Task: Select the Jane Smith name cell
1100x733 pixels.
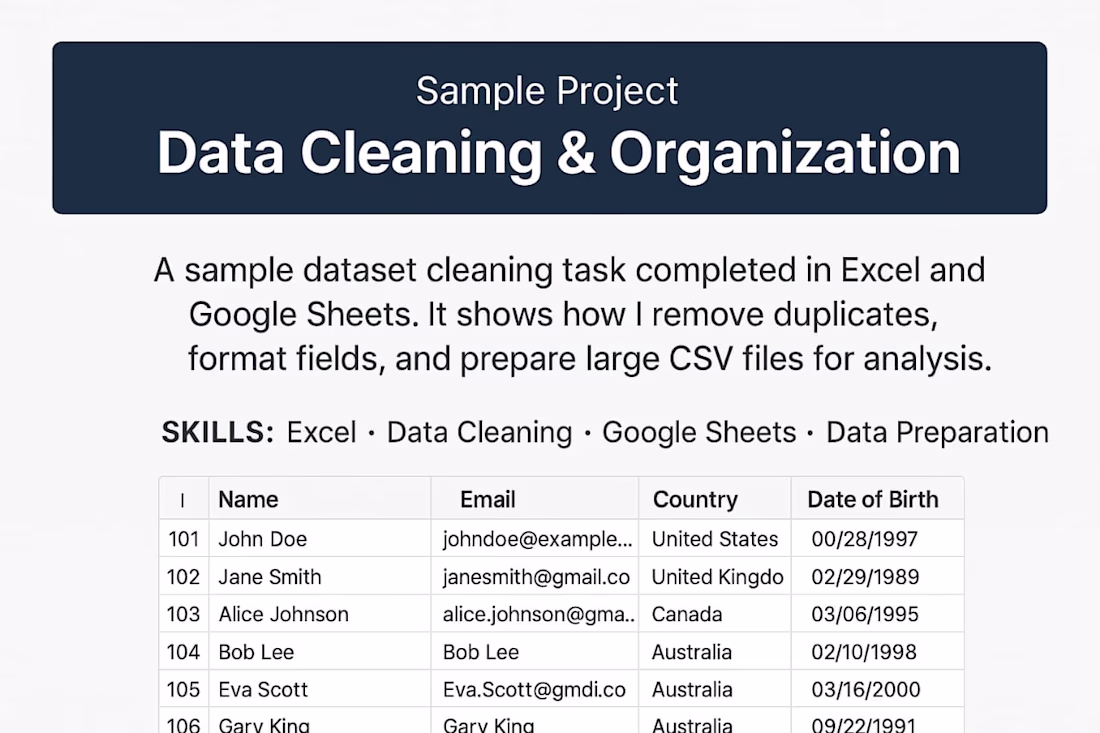Action: (270, 577)
